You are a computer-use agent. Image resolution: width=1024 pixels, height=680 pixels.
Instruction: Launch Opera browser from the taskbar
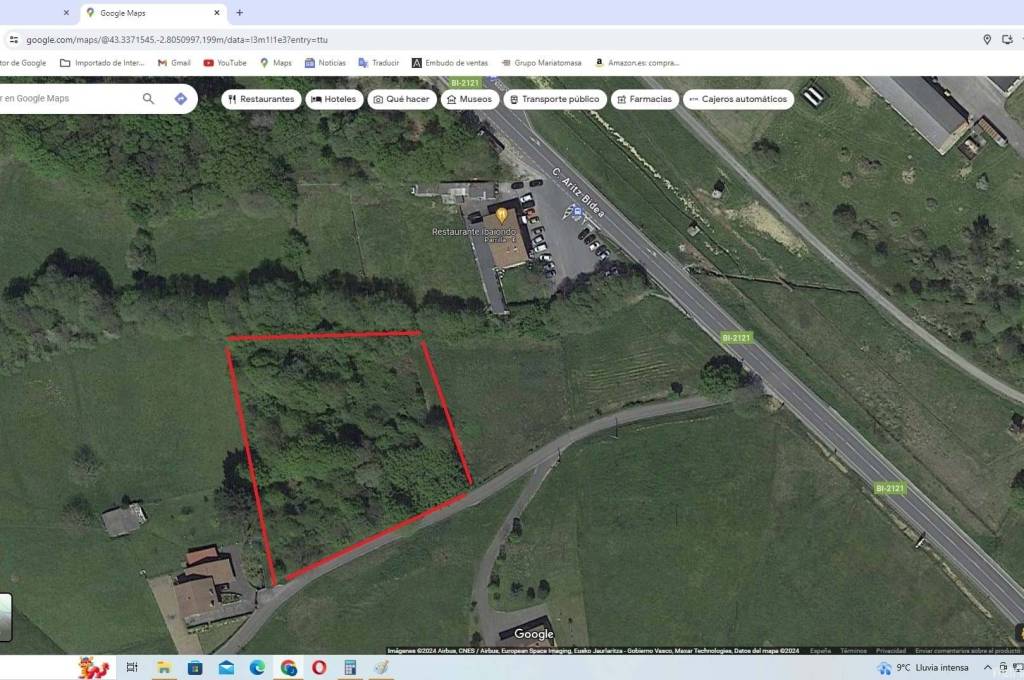tap(319, 667)
